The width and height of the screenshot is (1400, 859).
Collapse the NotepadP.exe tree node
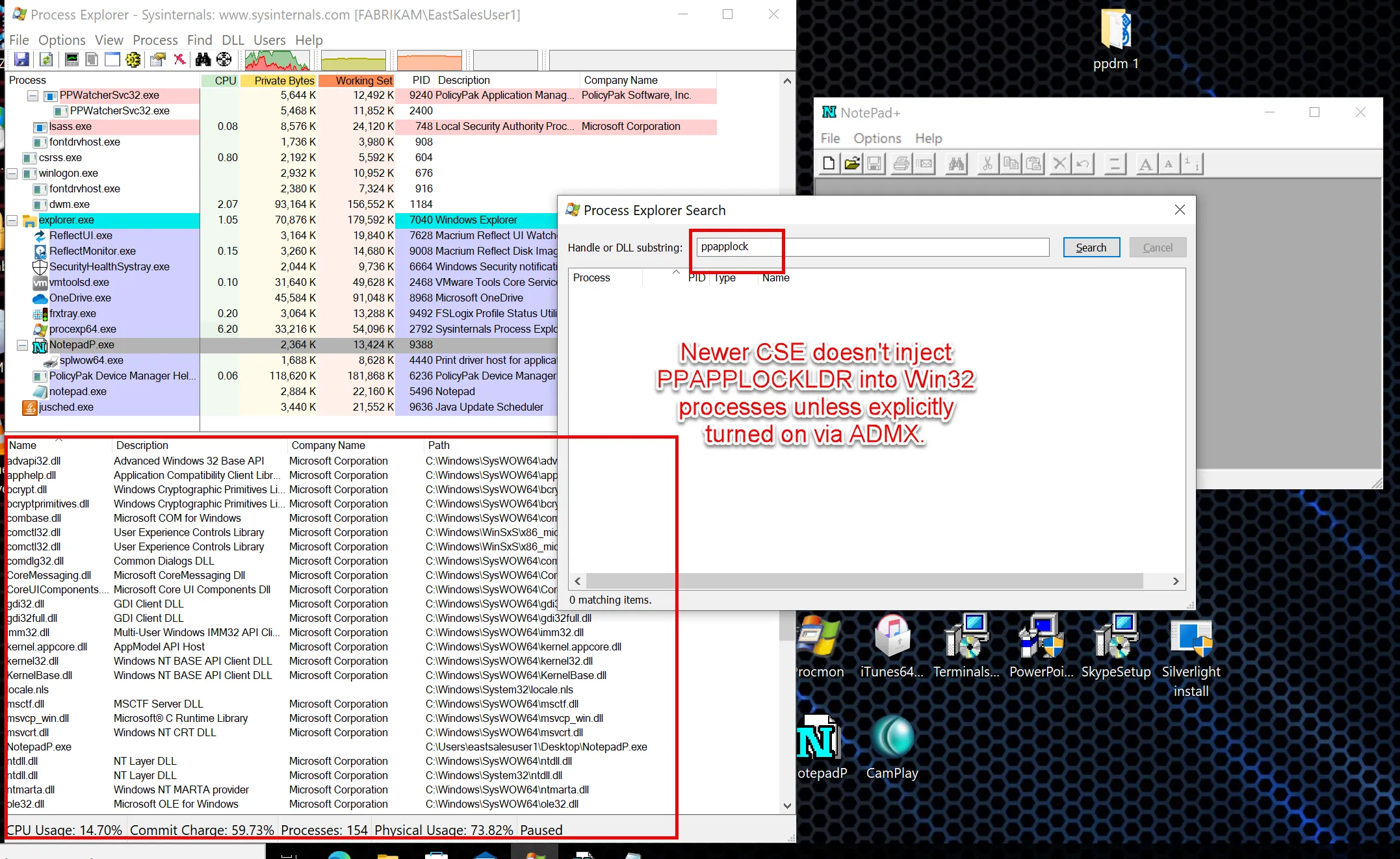point(23,345)
